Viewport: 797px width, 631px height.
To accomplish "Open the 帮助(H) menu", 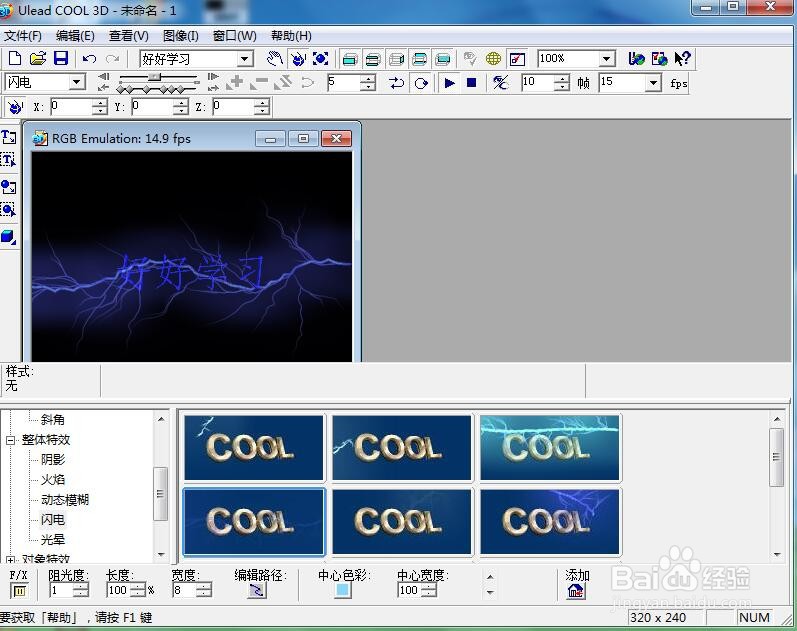I will point(291,36).
